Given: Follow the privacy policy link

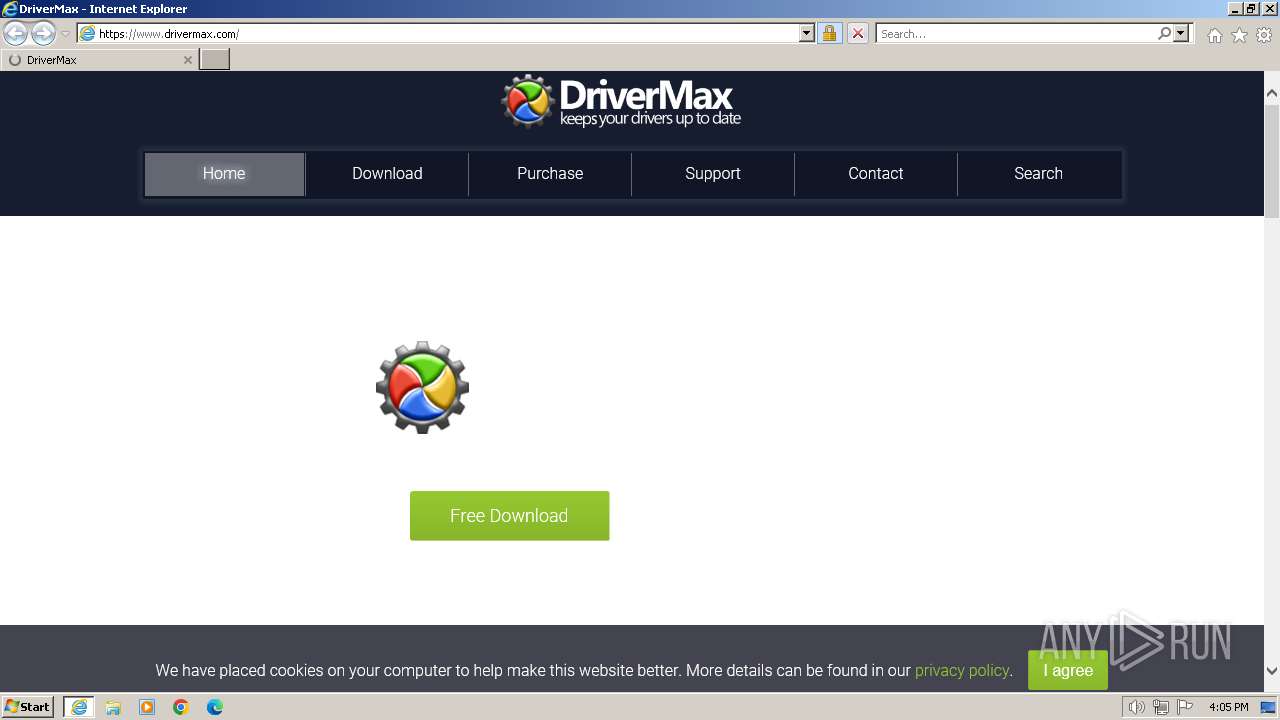Looking at the screenshot, I should (x=961, y=671).
